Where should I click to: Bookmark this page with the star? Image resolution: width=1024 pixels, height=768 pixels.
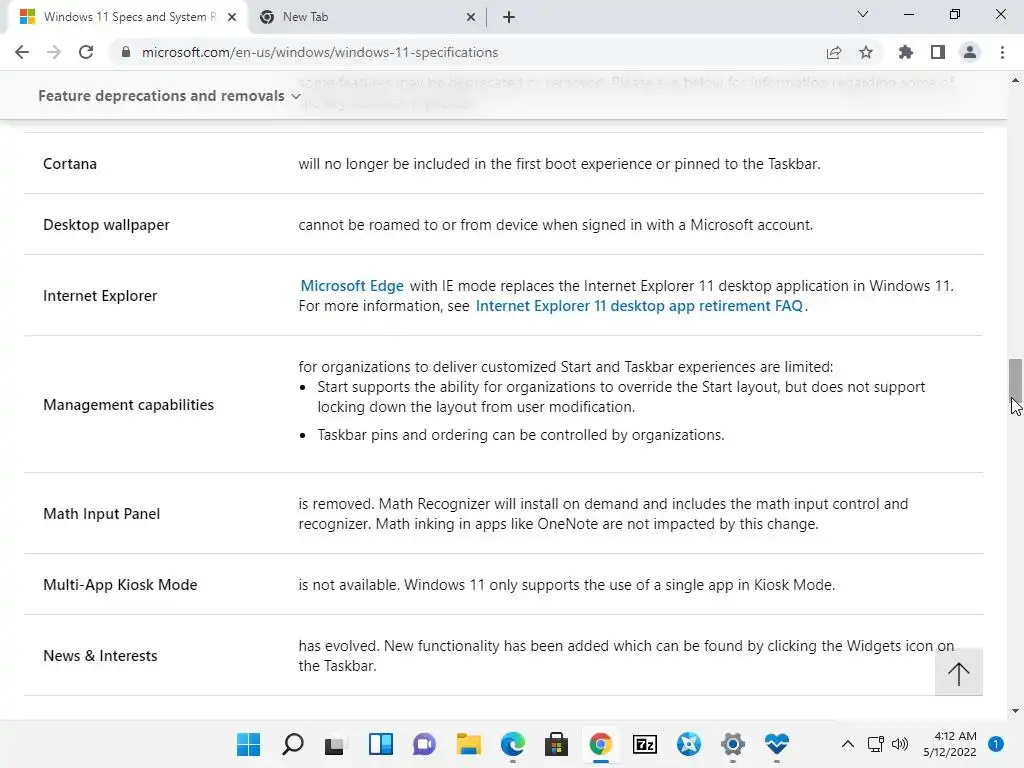coord(866,52)
